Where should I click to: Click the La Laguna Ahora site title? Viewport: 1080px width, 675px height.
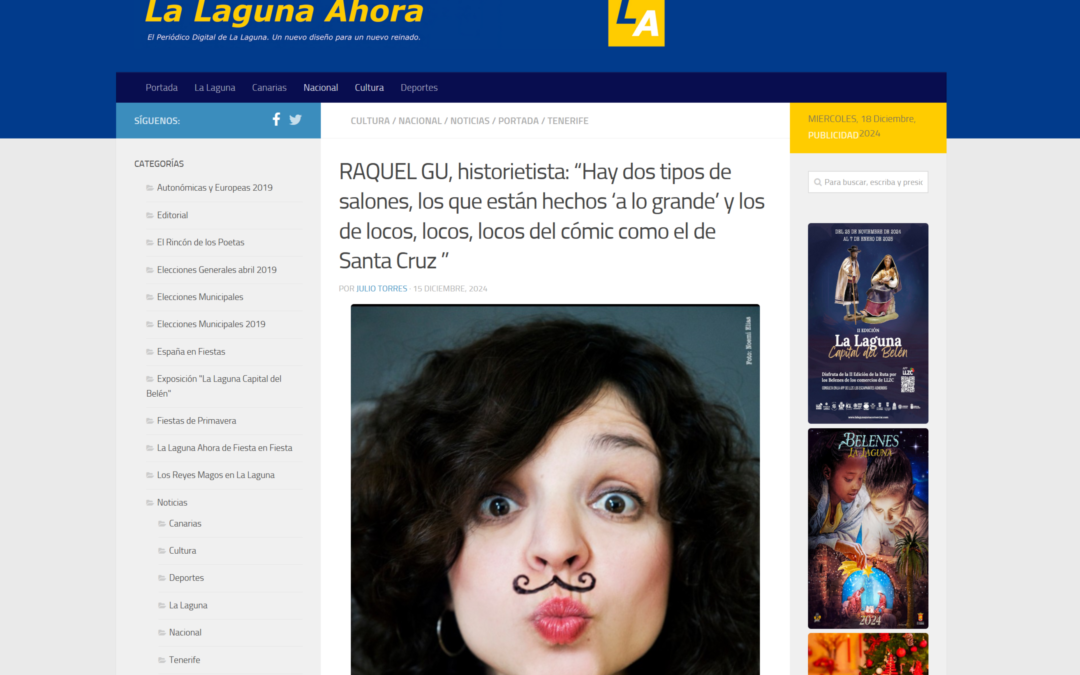[x=284, y=12]
